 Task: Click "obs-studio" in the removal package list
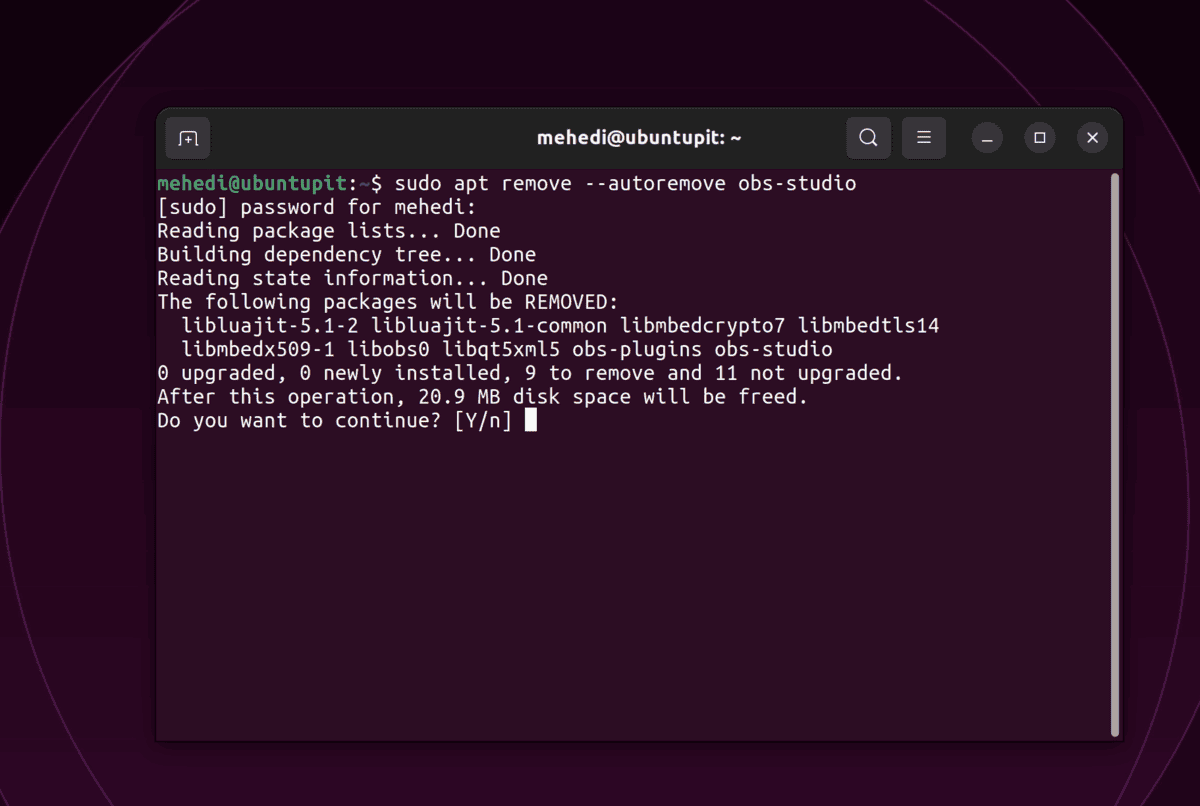[773, 350]
